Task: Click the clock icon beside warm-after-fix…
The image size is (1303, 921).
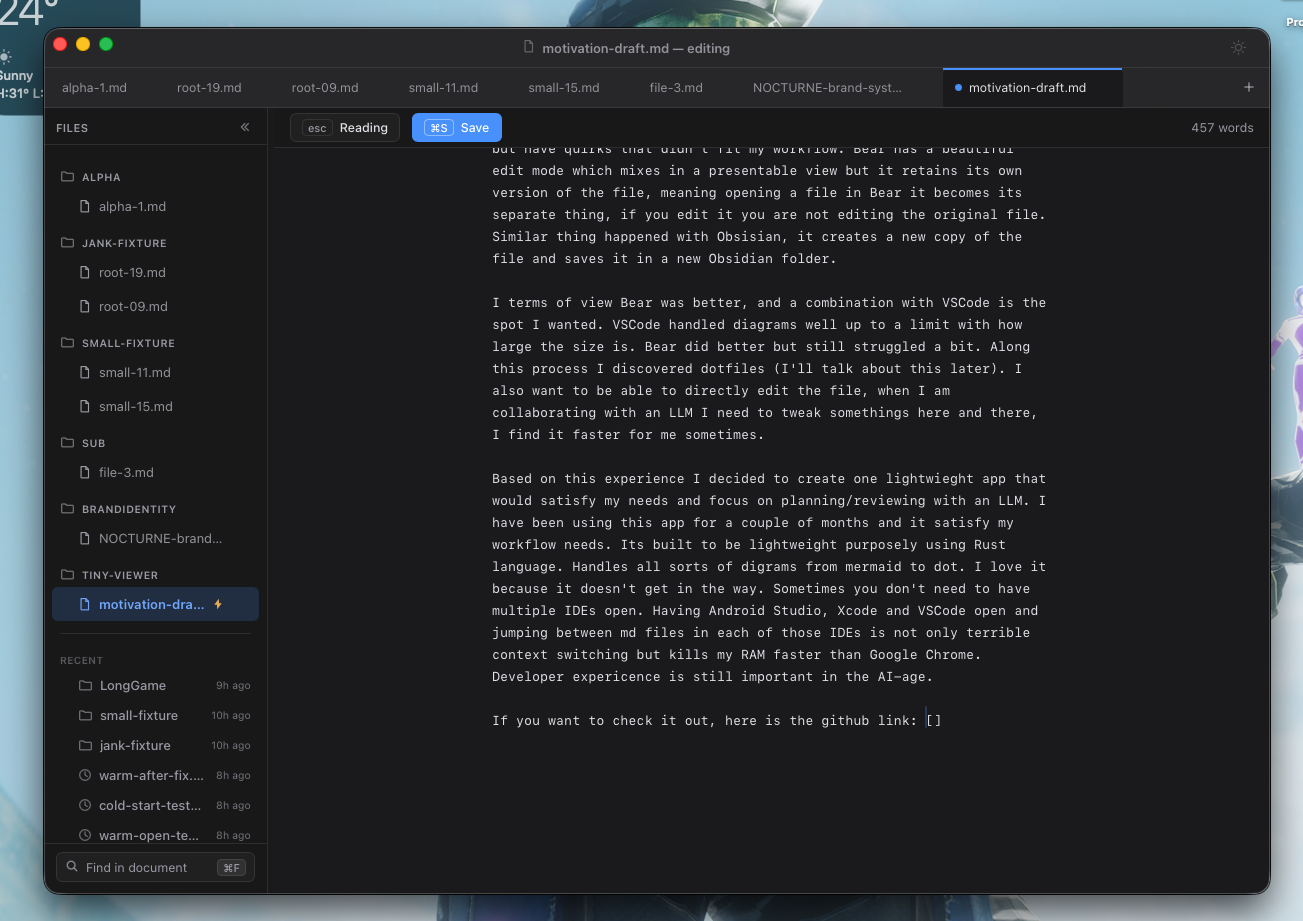Action: [x=85, y=775]
